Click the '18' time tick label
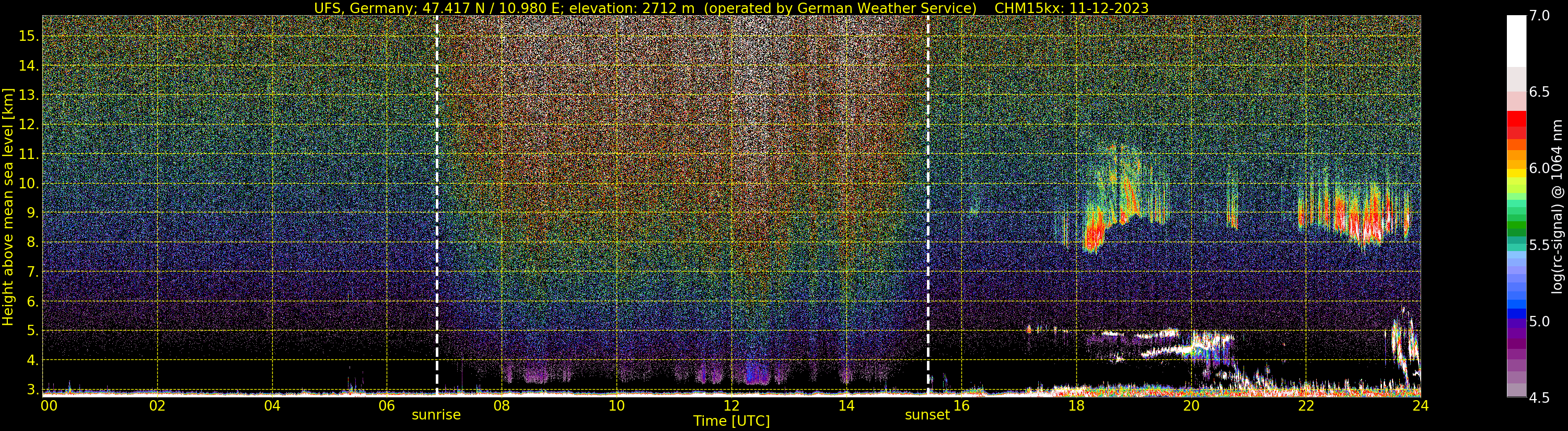This screenshot has width=1568, height=431. click(x=1076, y=405)
